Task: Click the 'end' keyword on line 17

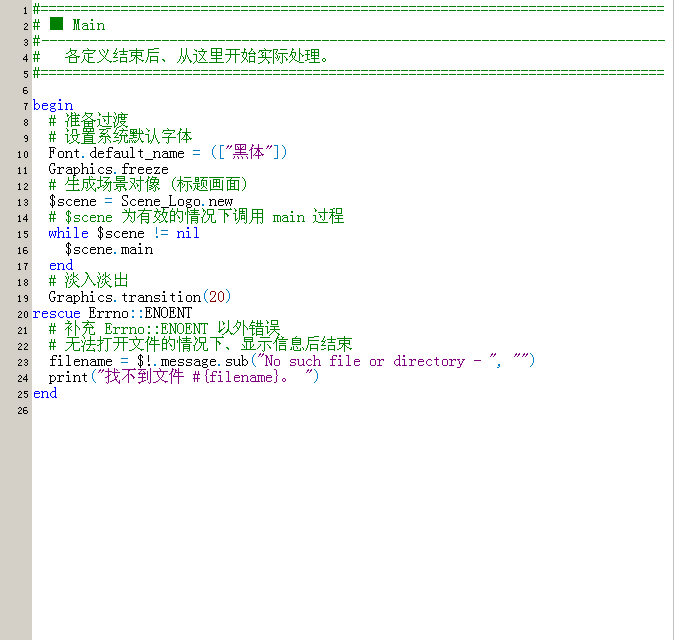Action: pos(61,266)
